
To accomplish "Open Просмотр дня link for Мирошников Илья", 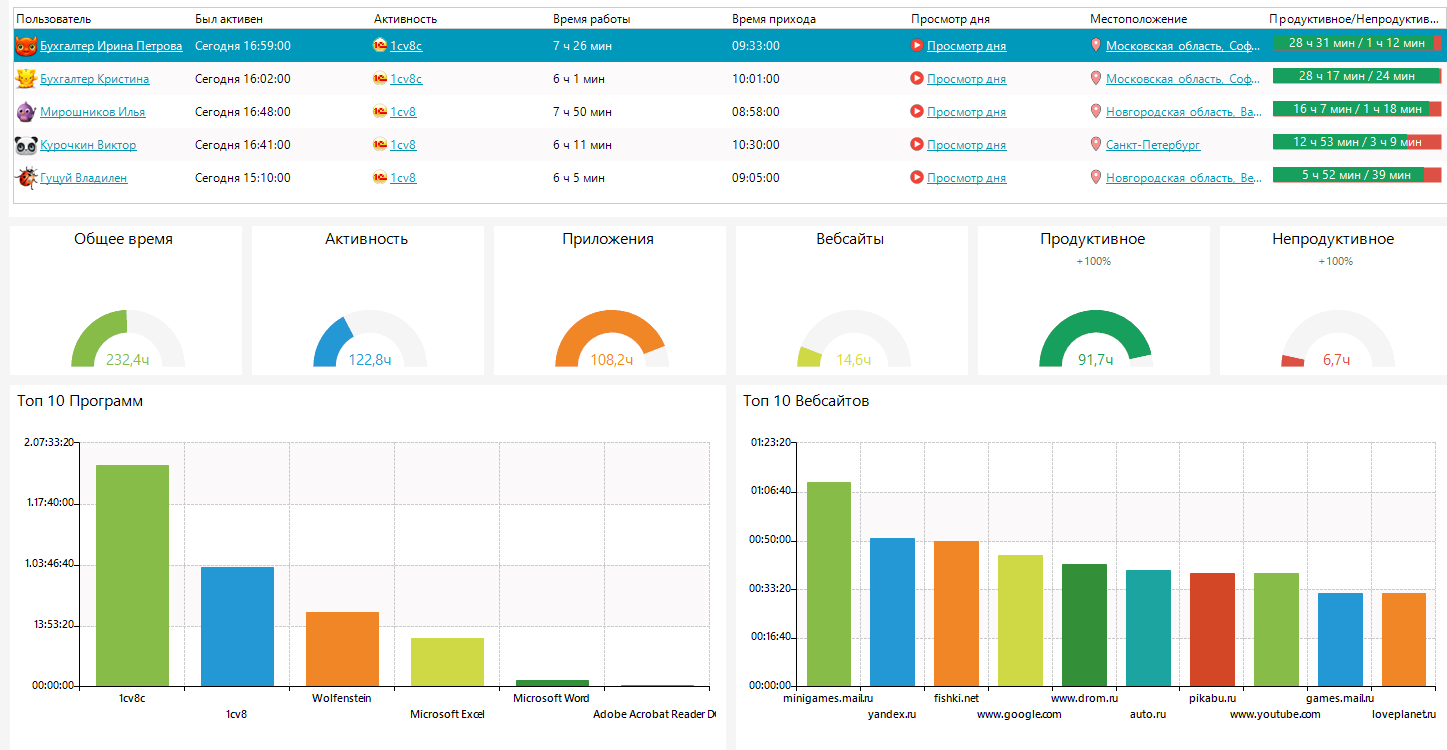I will pos(966,112).
